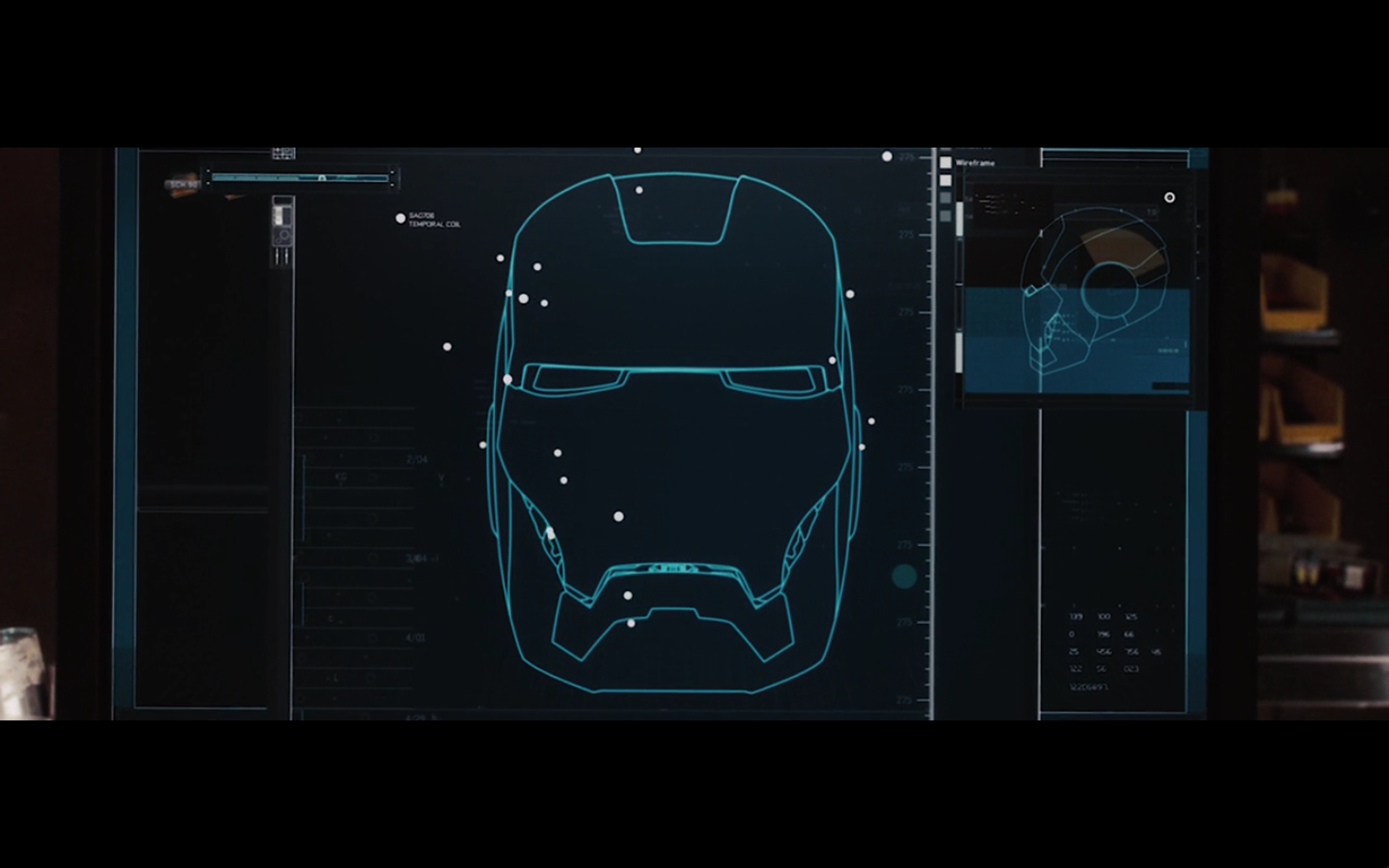
Task: Adjust the horizontal slider handle at top left
Action: pyautogui.click(x=322, y=177)
